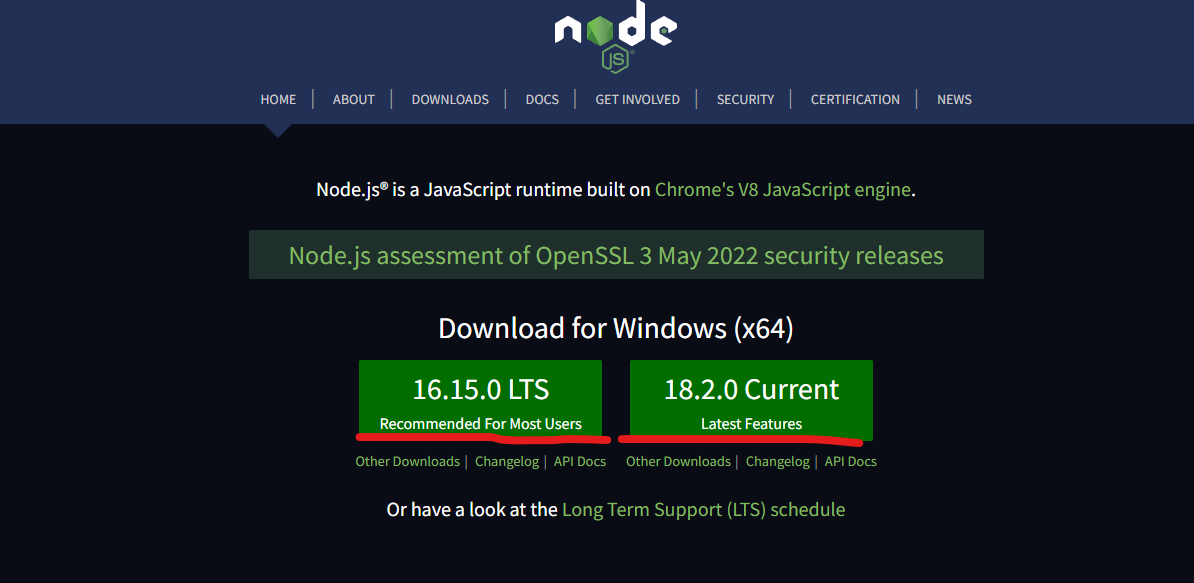Open API Docs for the Current version

851,461
